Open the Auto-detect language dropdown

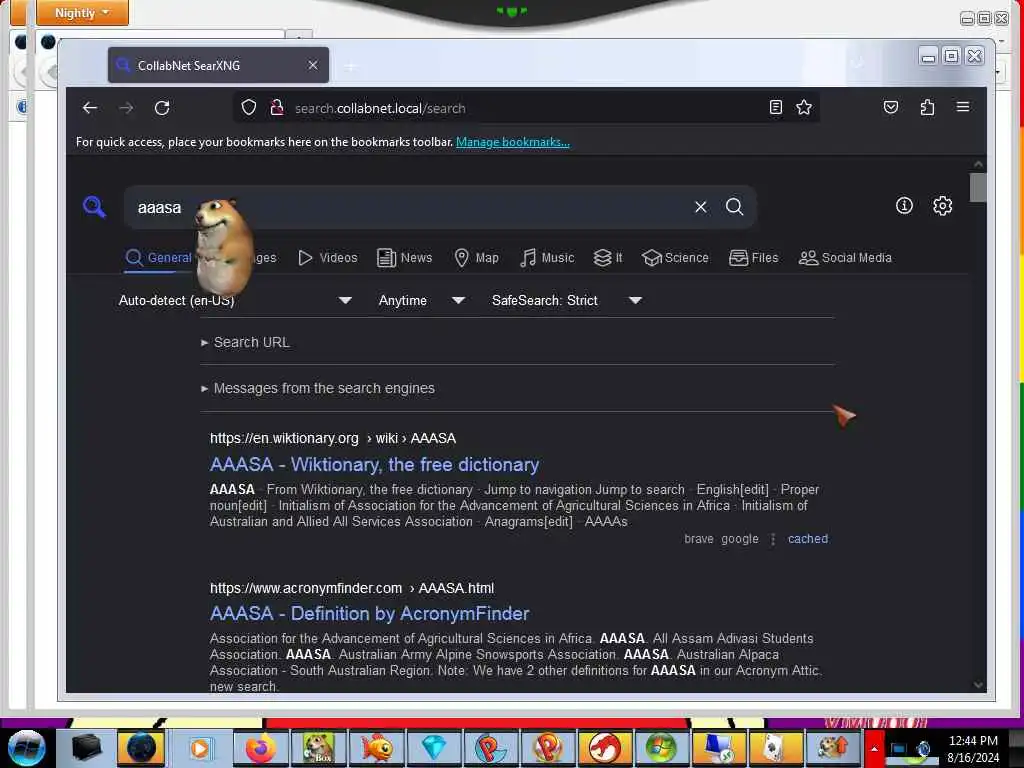point(235,300)
